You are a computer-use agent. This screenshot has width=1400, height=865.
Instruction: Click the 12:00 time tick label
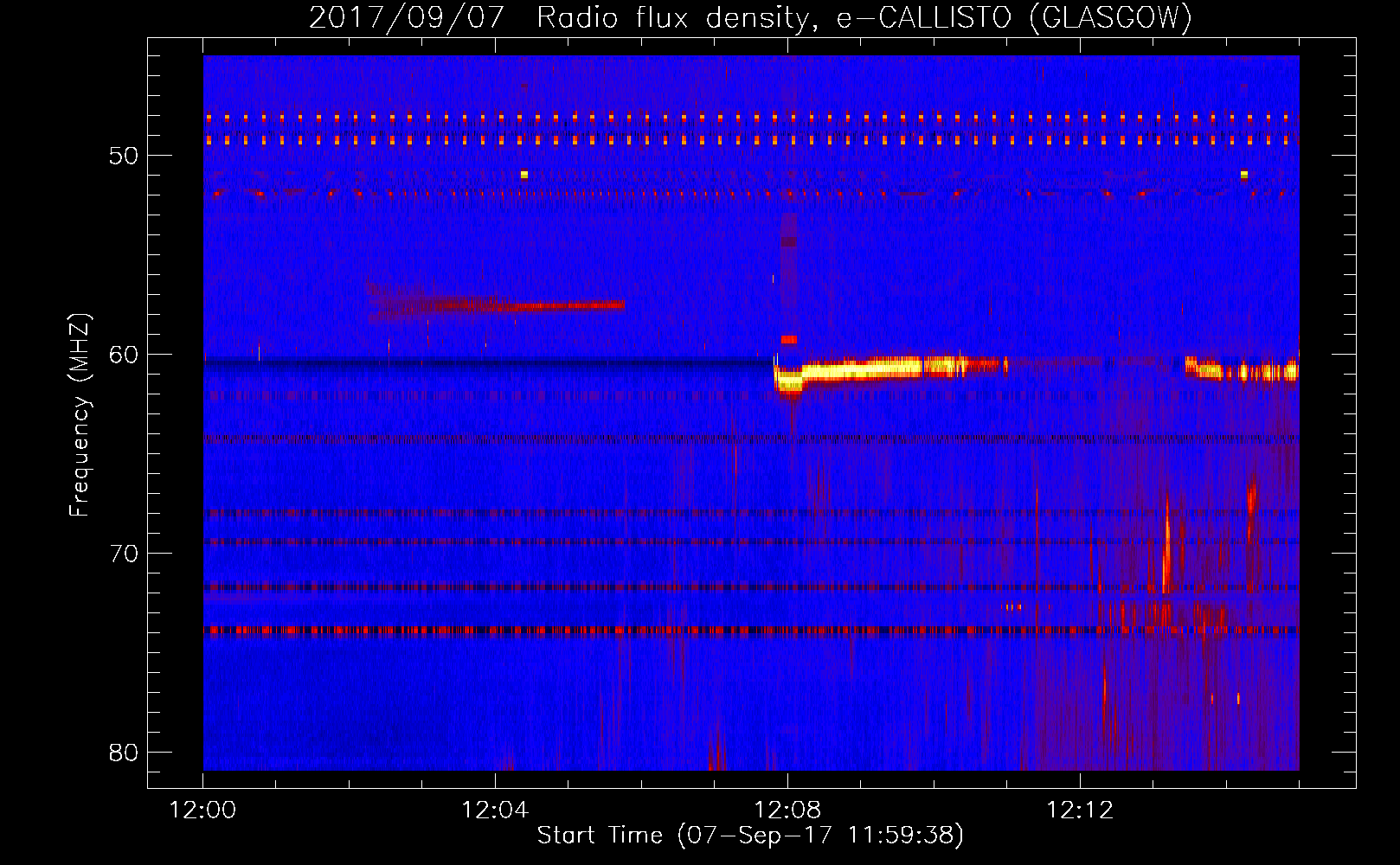pos(202,811)
